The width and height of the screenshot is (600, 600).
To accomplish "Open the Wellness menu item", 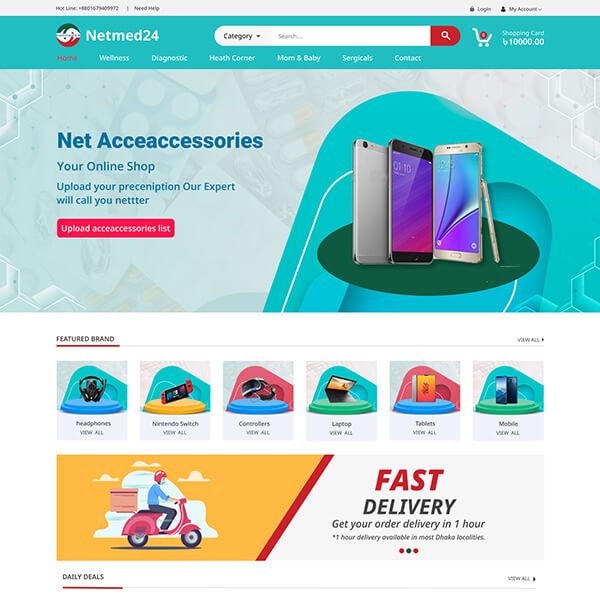I will (x=114, y=58).
